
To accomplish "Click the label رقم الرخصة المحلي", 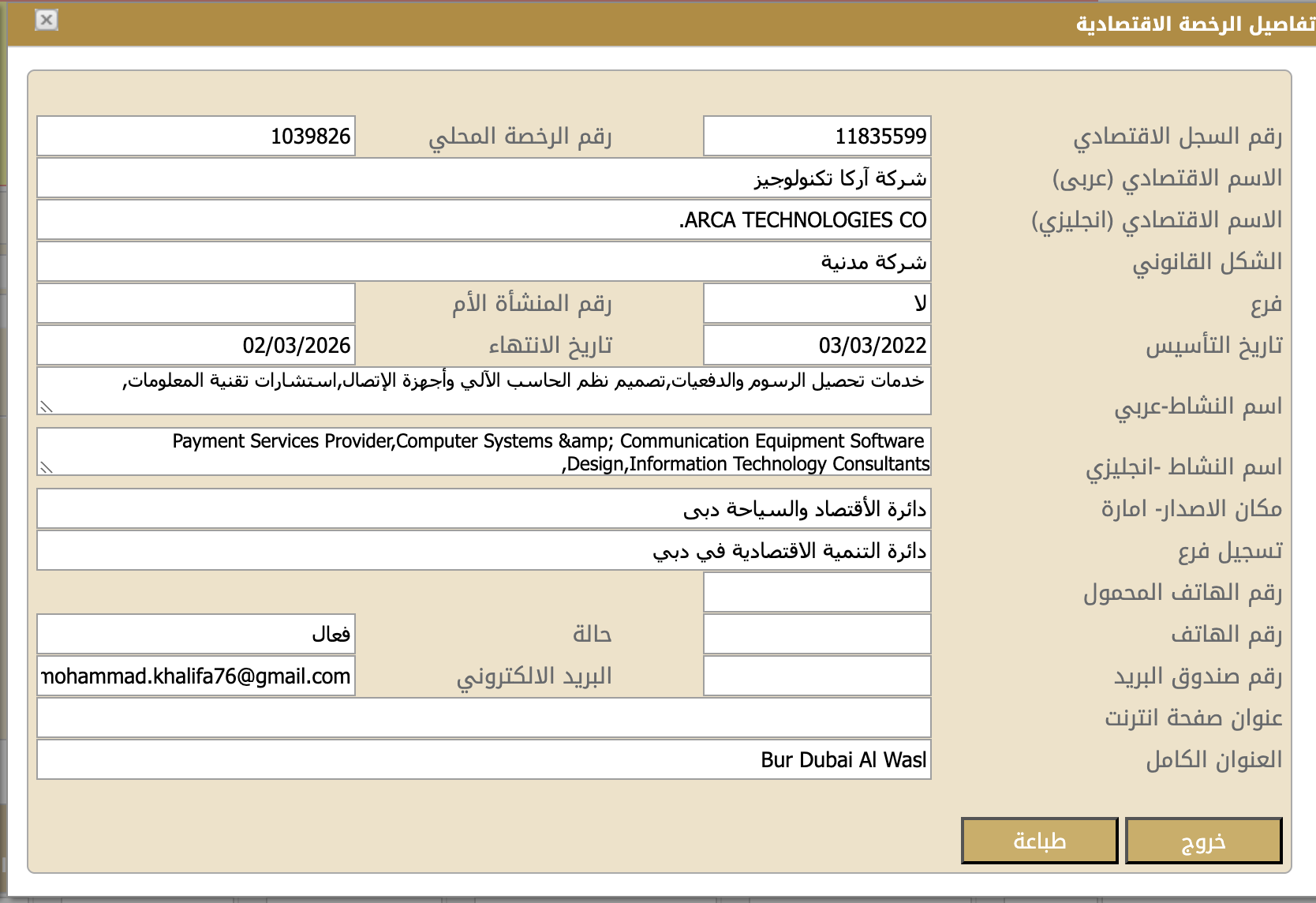I will 520,137.
